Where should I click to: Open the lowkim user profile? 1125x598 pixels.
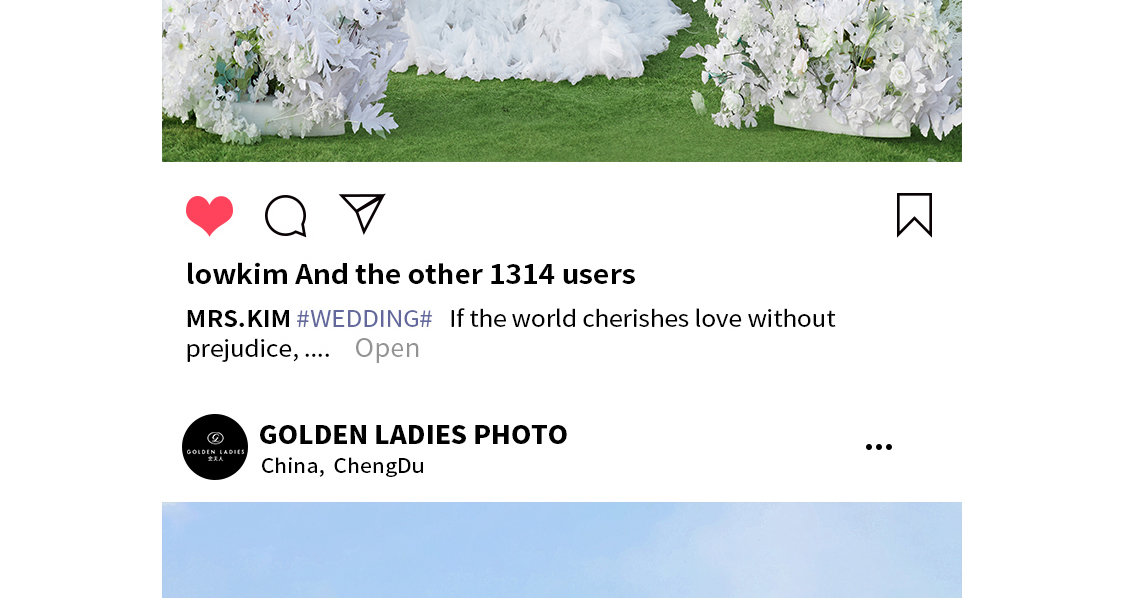coord(237,274)
